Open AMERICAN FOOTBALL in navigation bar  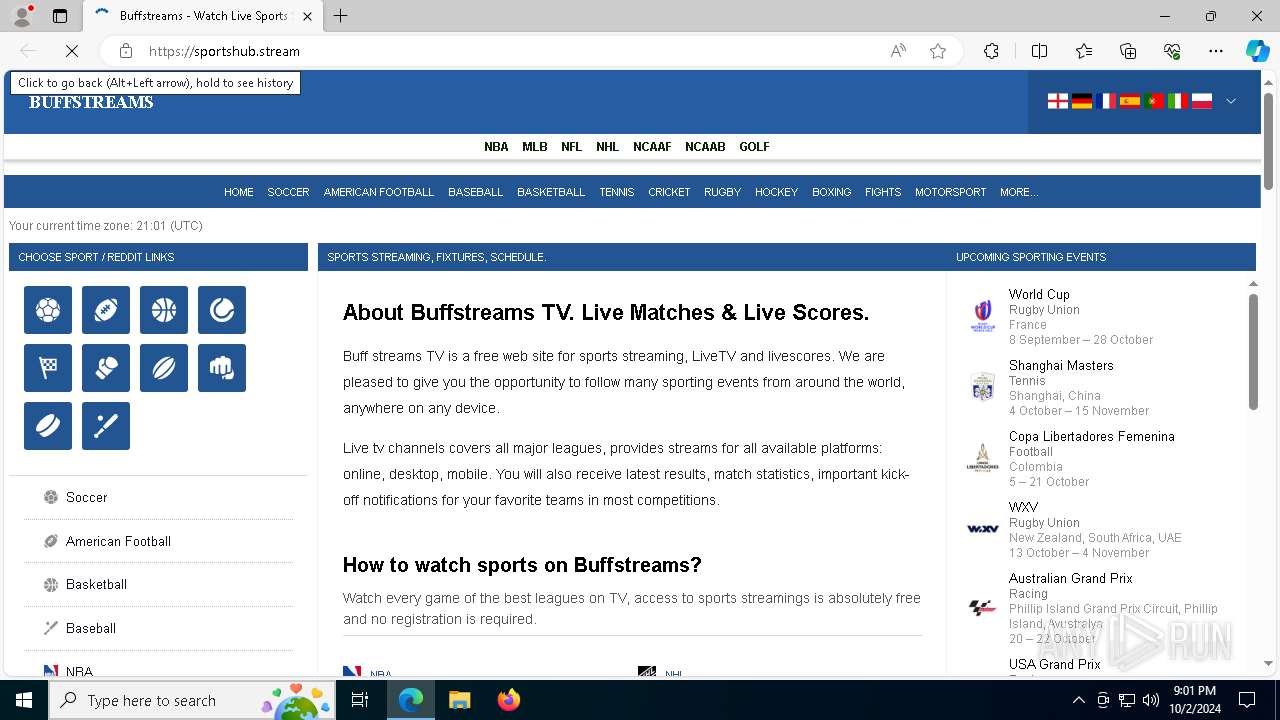tap(379, 192)
